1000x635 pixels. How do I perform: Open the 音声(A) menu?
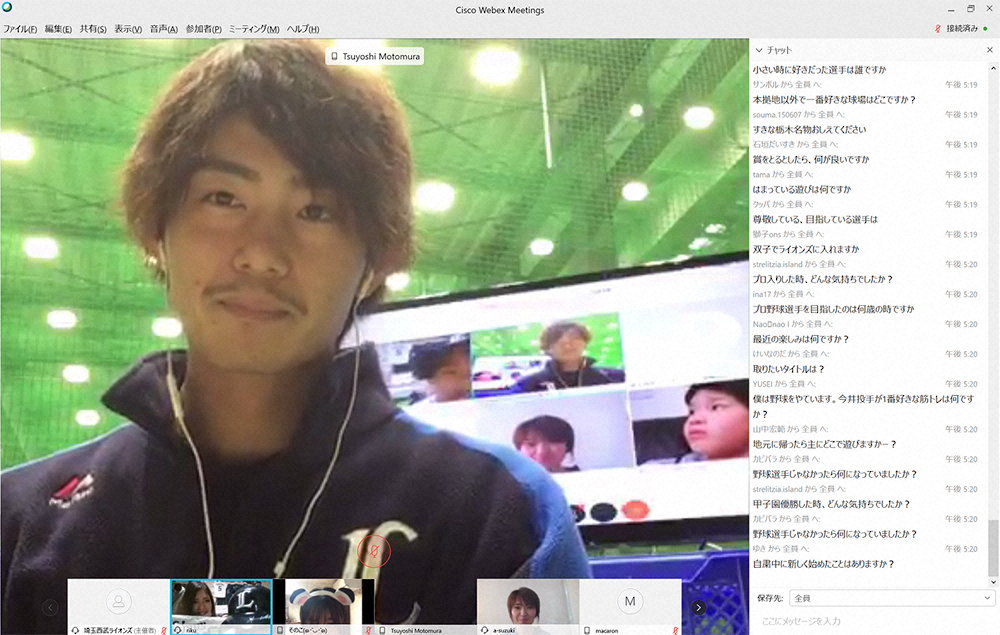pyautogui.click(x=163, y=29)
